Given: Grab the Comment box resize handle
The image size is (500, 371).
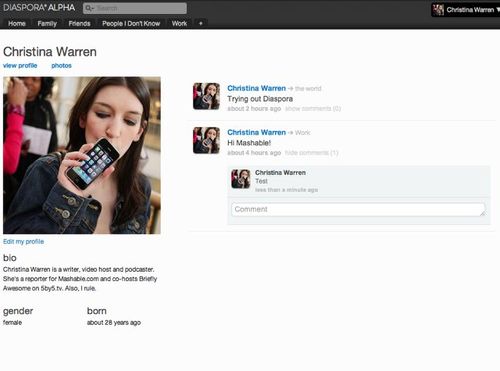Looking at the screenshot, I should point(482,213).
